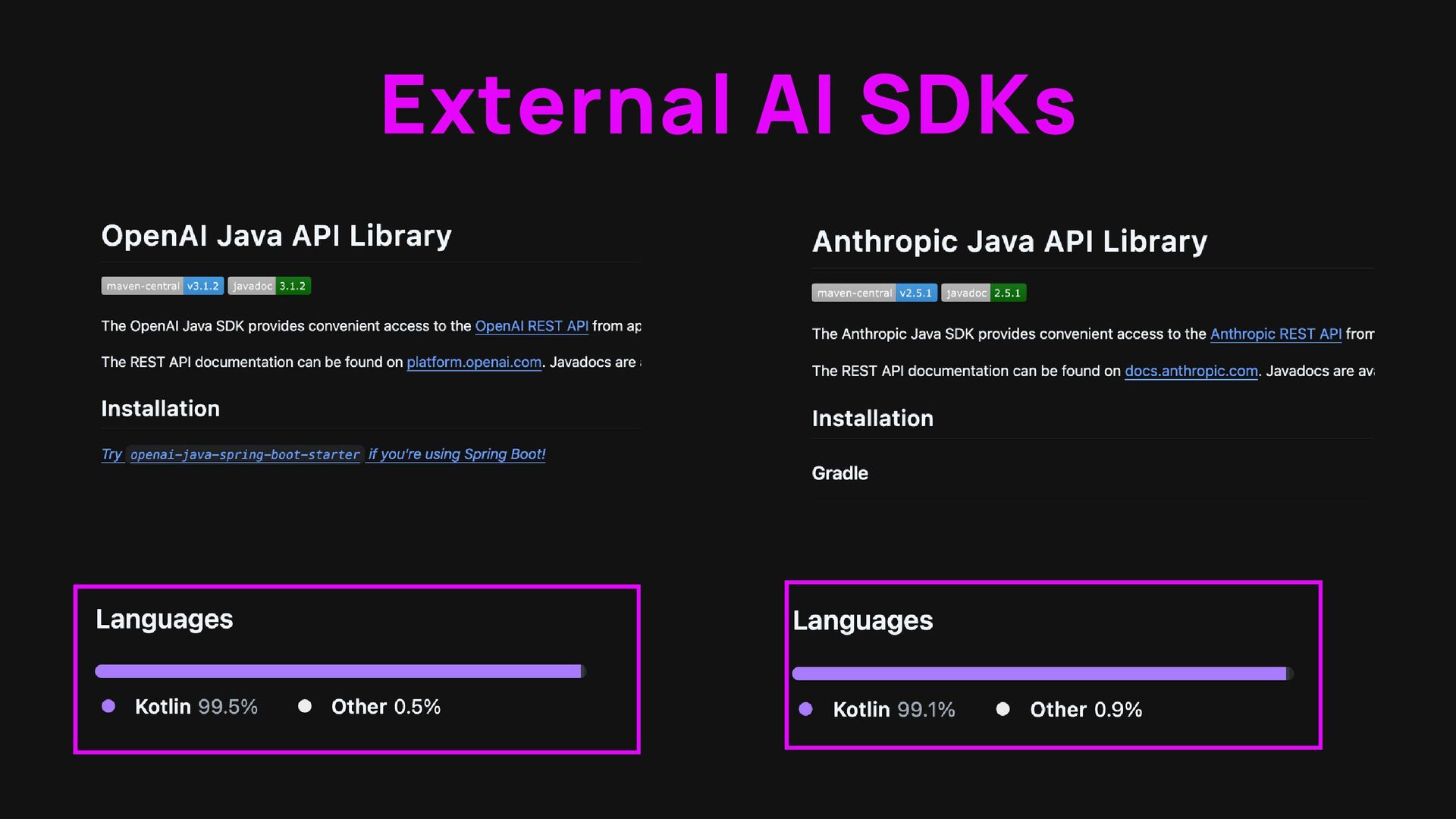1456x819 pixels.
Task: Click the Anthropic javadoc 2.5.1 badge
Action: coord(984,293)
